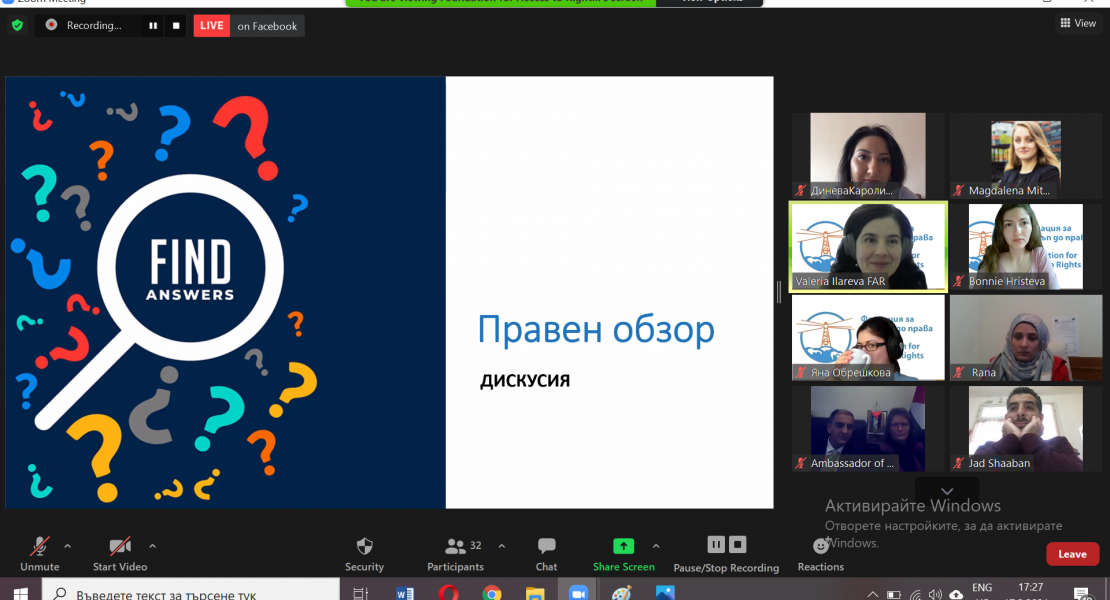
Task: Select Ambassador of ... video tile
Action: 868,429
